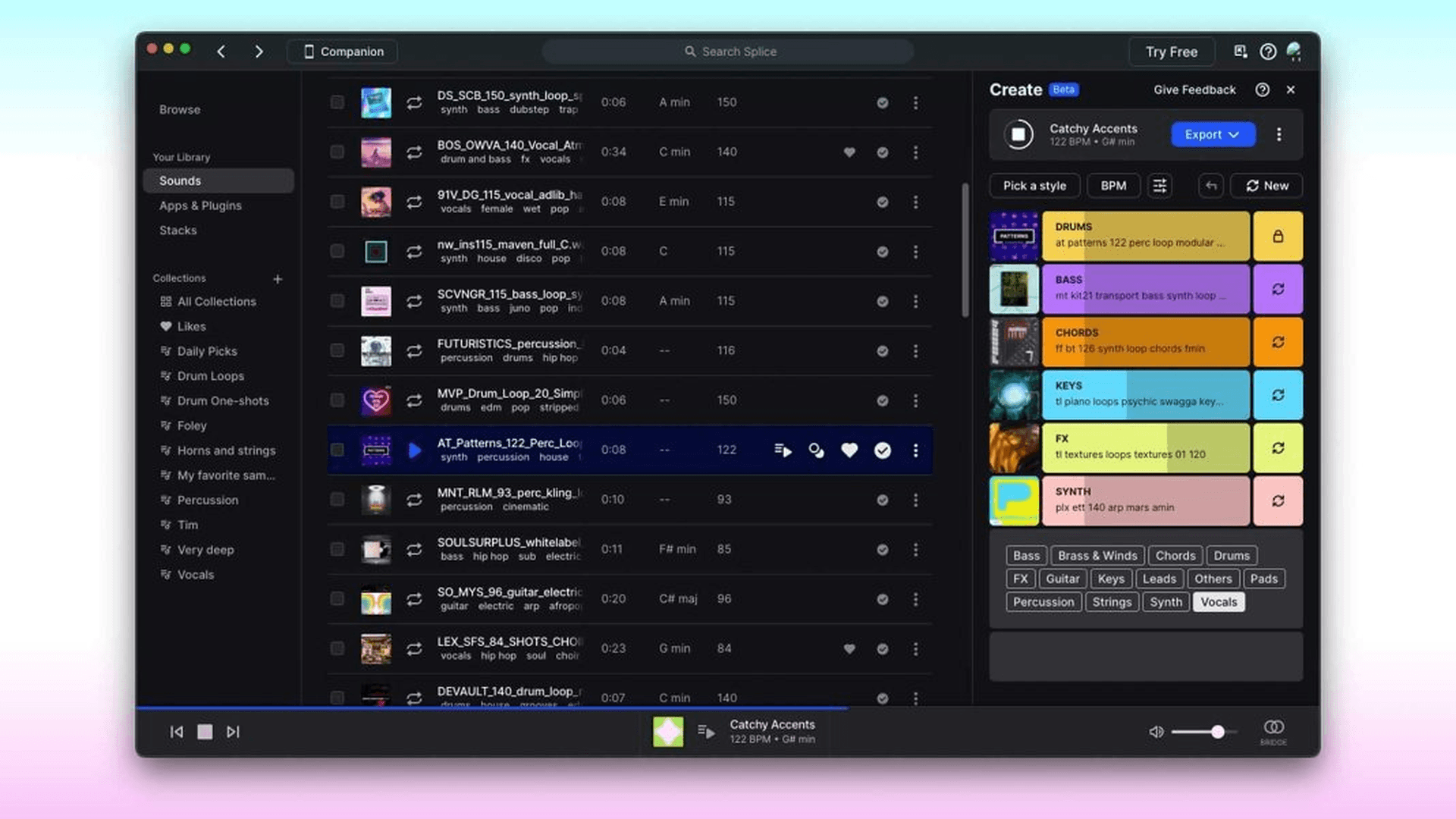This screenshot has height=819, width=1456.
Task: Open the Pick a style dropdown
Action: (x=1034, y=186)
